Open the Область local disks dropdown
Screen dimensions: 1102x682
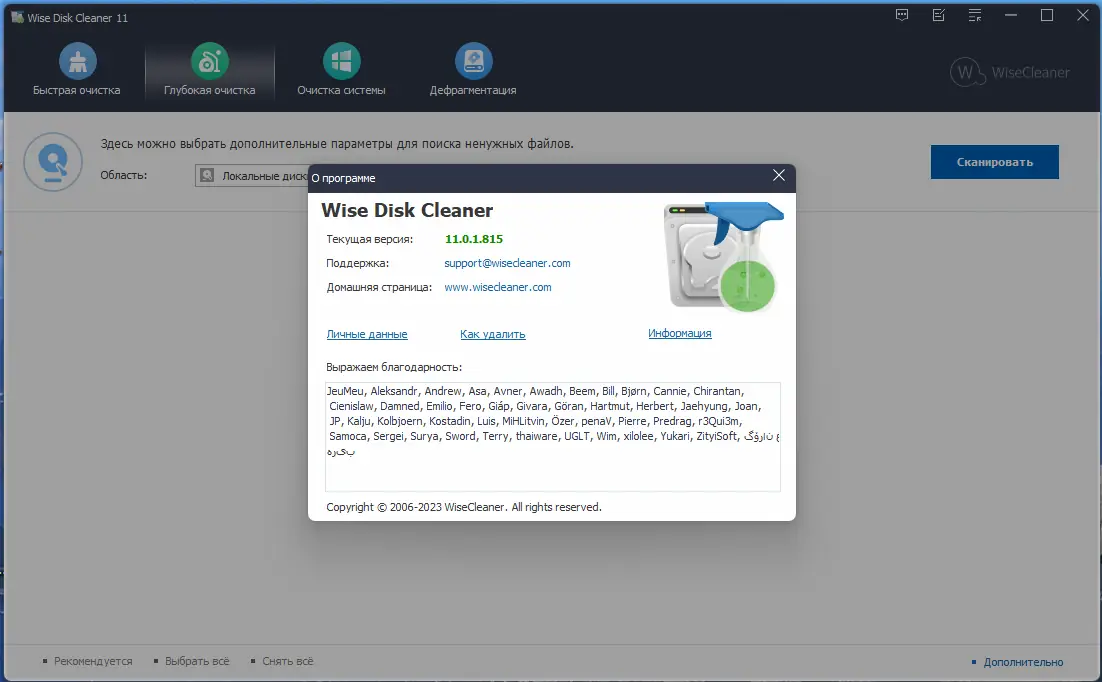click(250, 175)
